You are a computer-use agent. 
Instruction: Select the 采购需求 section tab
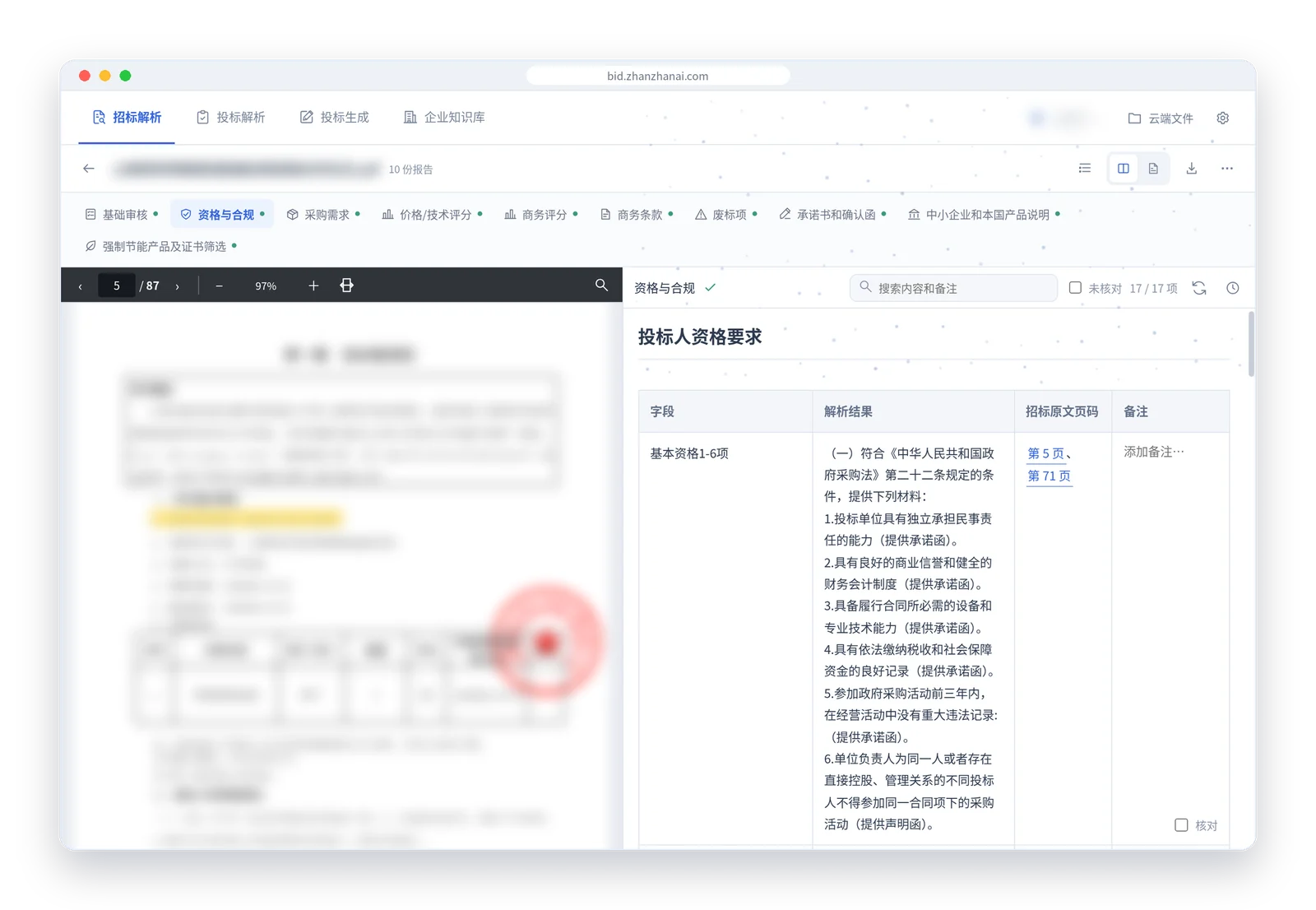click(x=322, y=214)
